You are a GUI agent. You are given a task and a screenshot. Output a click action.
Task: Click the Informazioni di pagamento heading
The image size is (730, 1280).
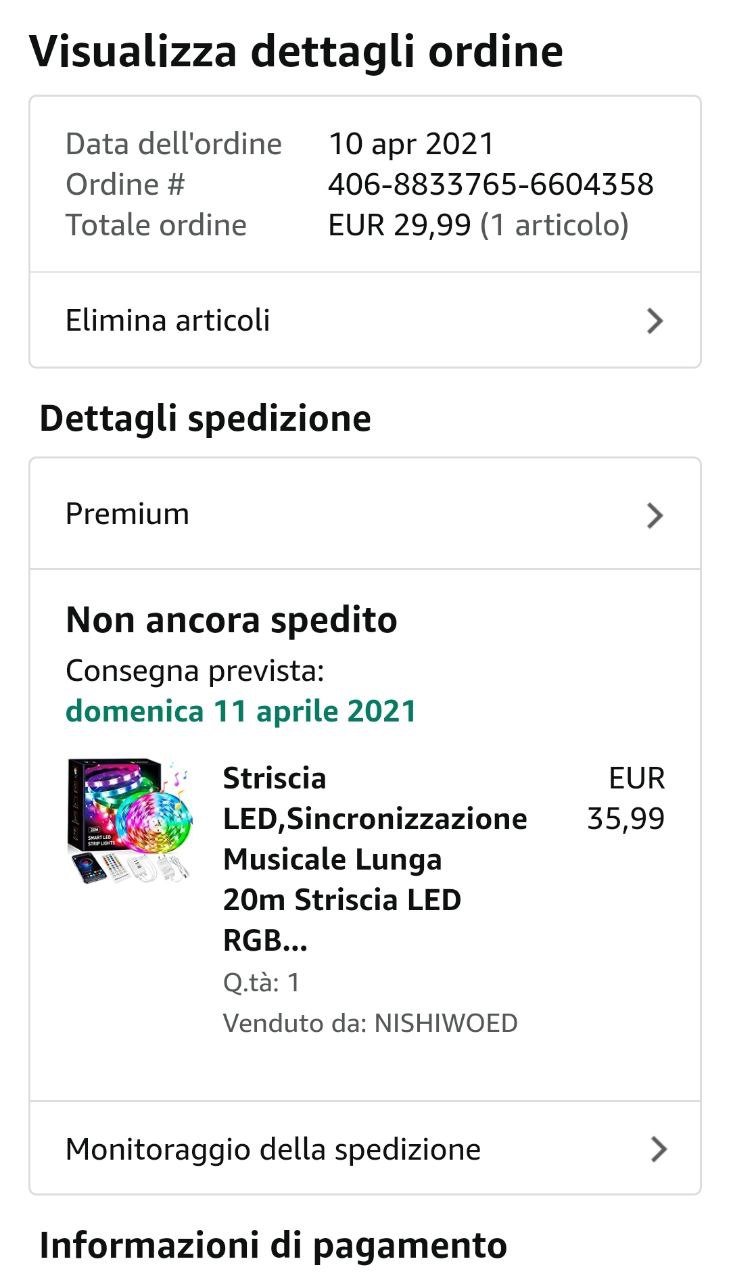coord(273,1246)
